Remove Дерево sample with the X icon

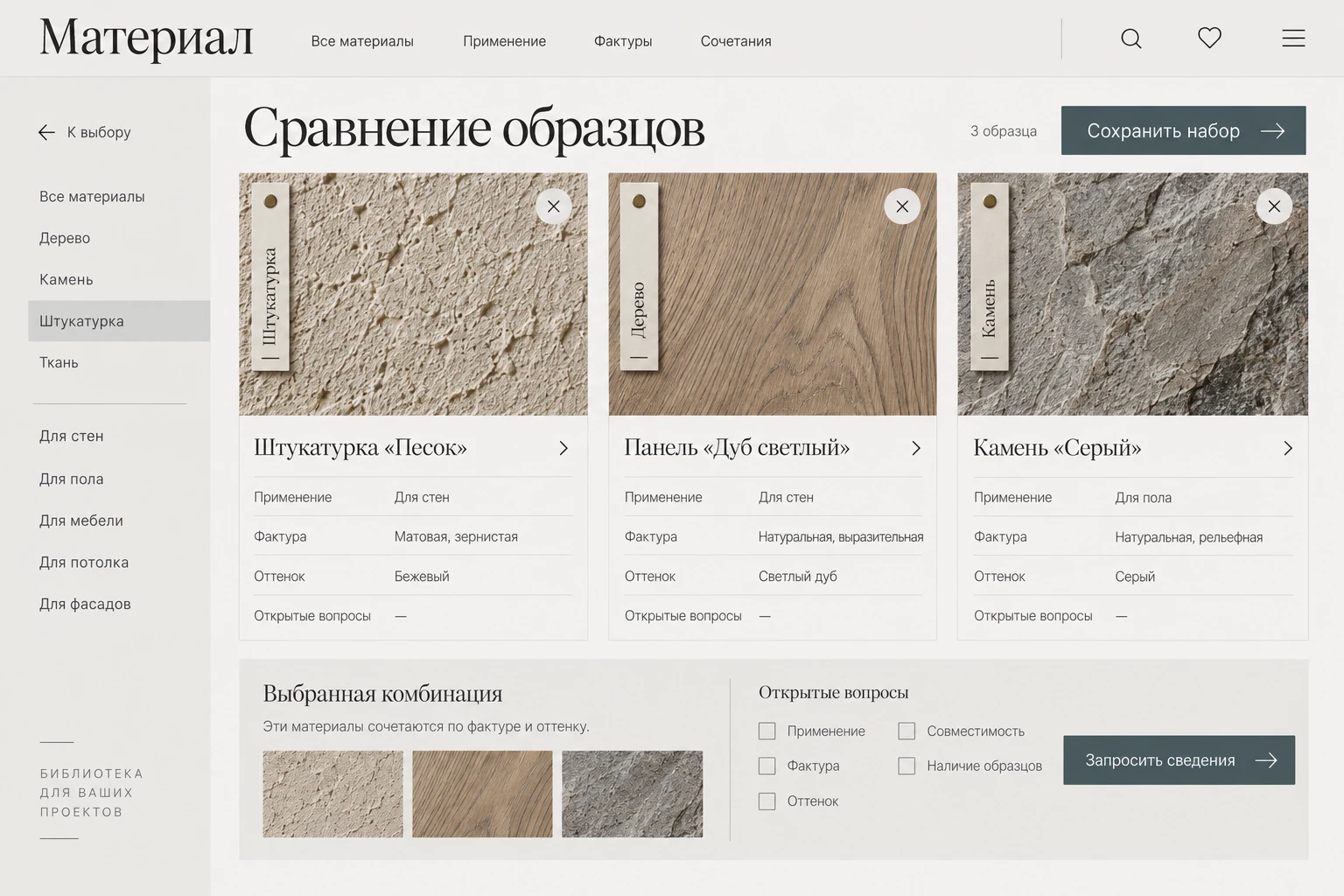tap(902, 206)
